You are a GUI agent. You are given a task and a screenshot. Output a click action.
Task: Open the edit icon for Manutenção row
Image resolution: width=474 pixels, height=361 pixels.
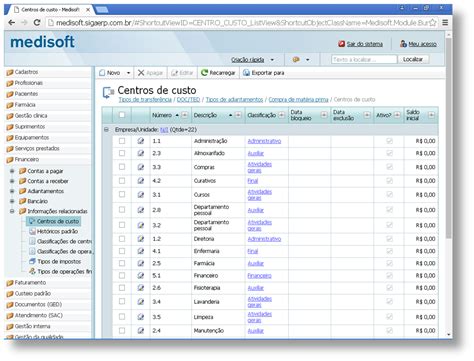coord(141,331)
